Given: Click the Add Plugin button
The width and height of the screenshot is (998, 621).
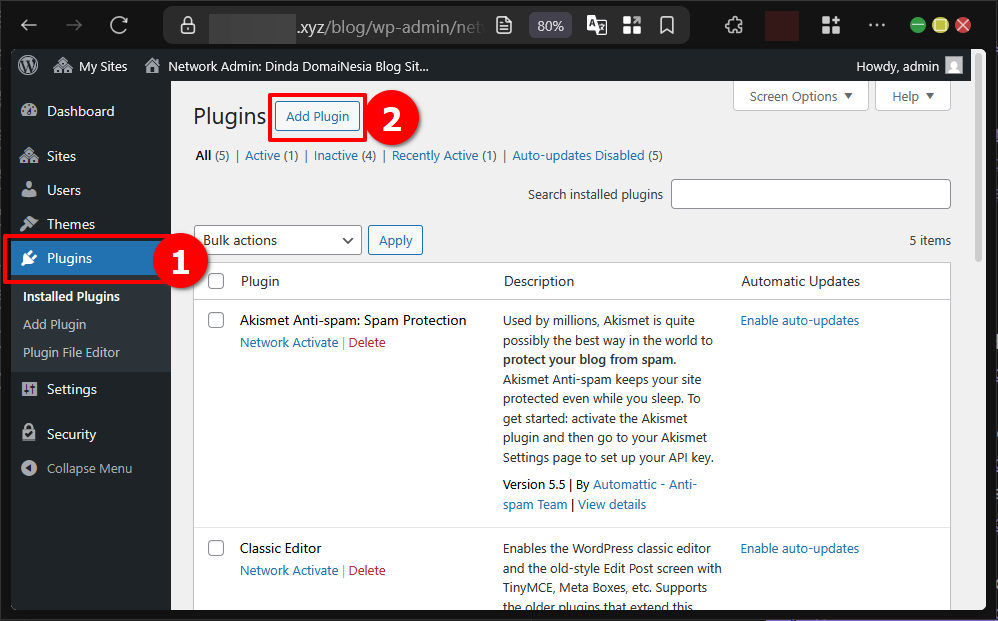Looking at the screenshot, I should (316, 115).
